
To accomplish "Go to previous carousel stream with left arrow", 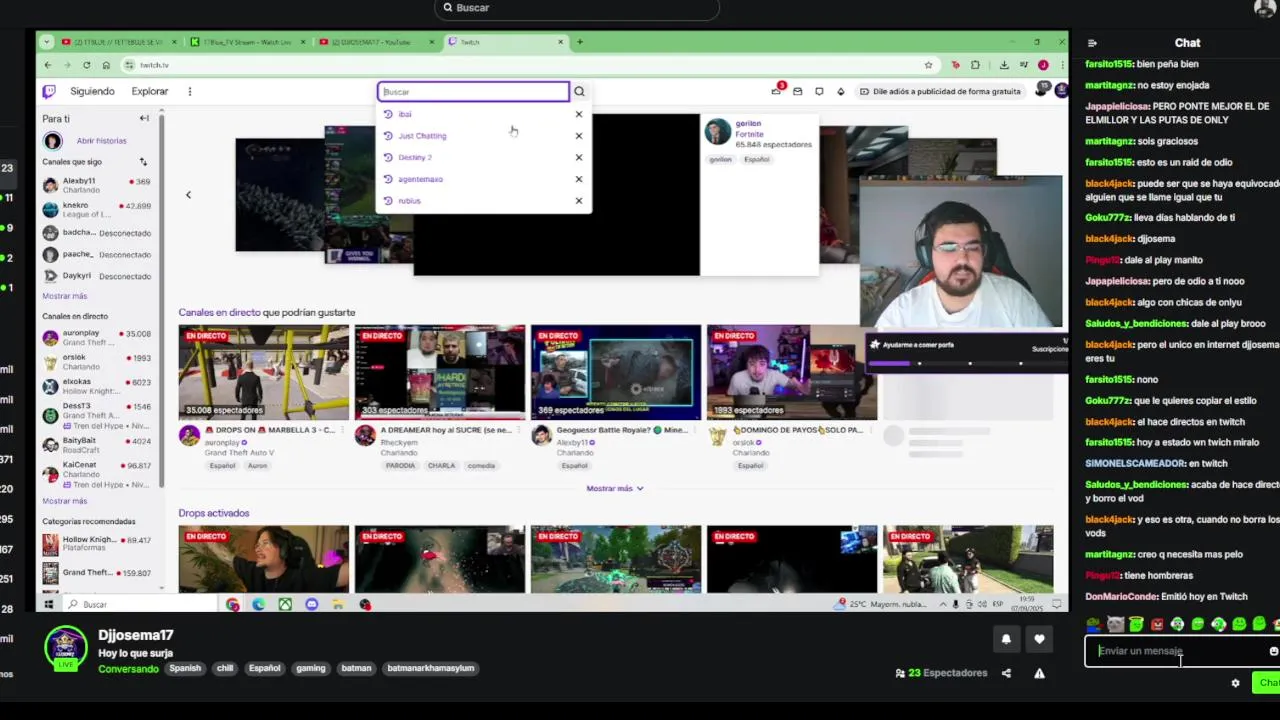I will point(188,195).
